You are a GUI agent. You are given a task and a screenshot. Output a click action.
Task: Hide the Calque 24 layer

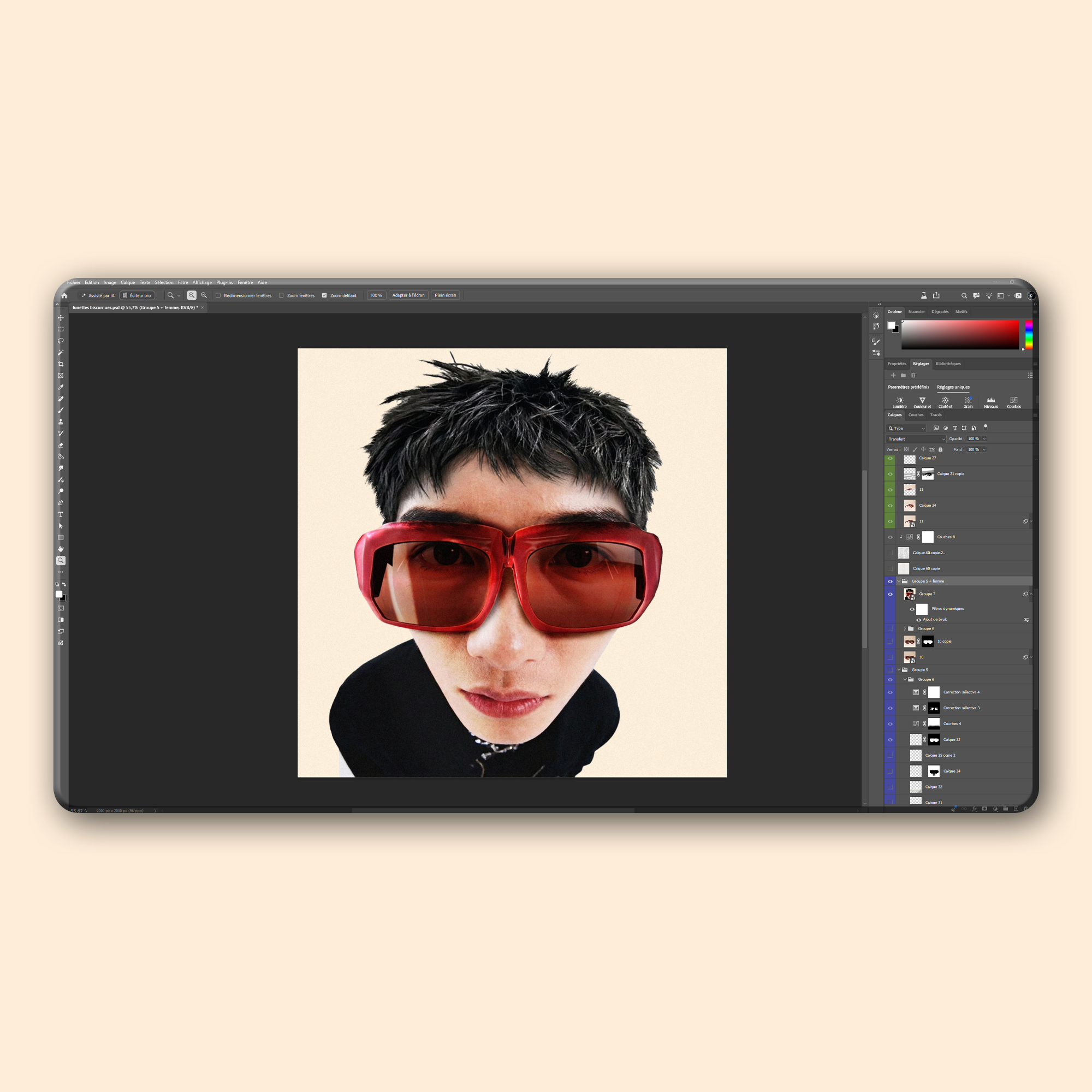(x=890, y=505)
